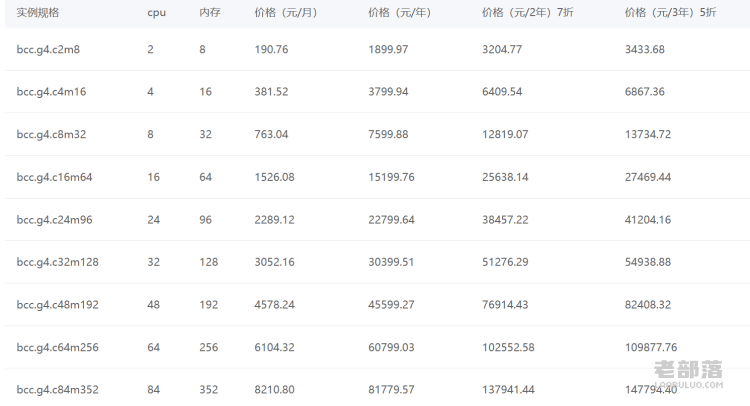Click the yearly price 15199.76
Screen dimensions: 750x406
point(391,177)
